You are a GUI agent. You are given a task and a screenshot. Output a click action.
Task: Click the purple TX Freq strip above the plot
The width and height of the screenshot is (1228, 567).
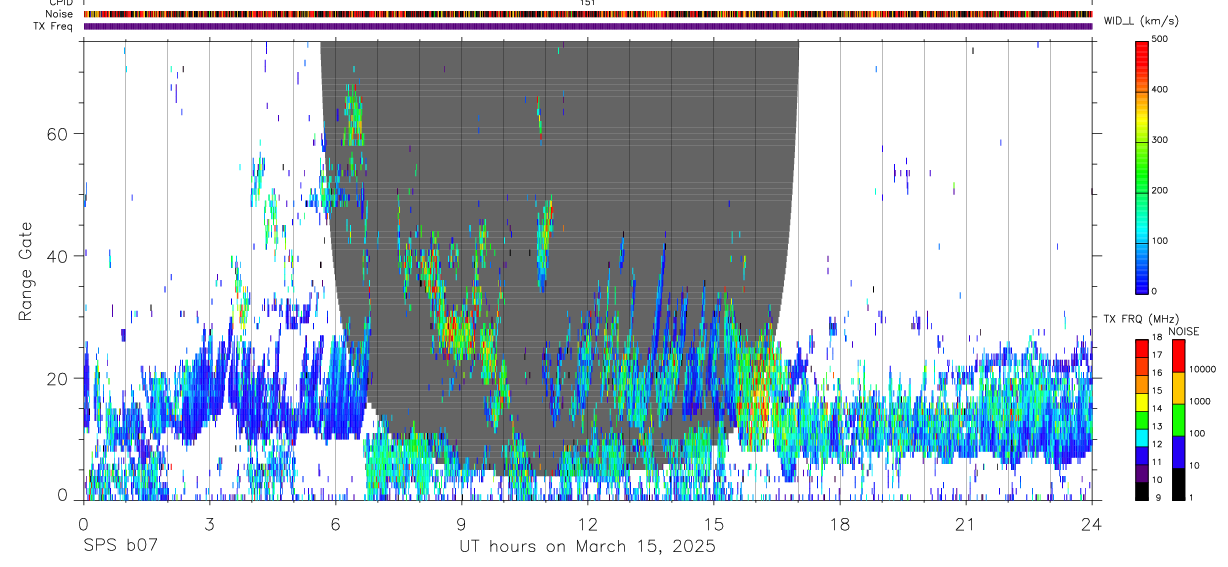[587, 26]
